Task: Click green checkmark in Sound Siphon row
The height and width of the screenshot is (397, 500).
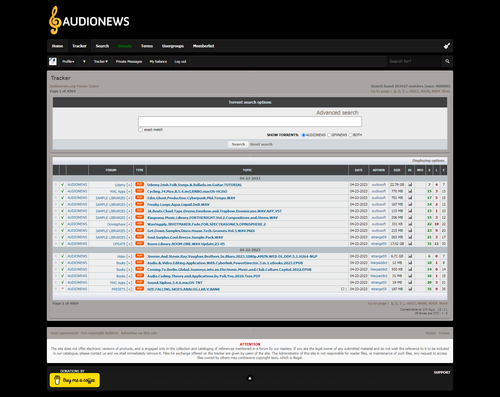Action: click(x=62, y=282)
